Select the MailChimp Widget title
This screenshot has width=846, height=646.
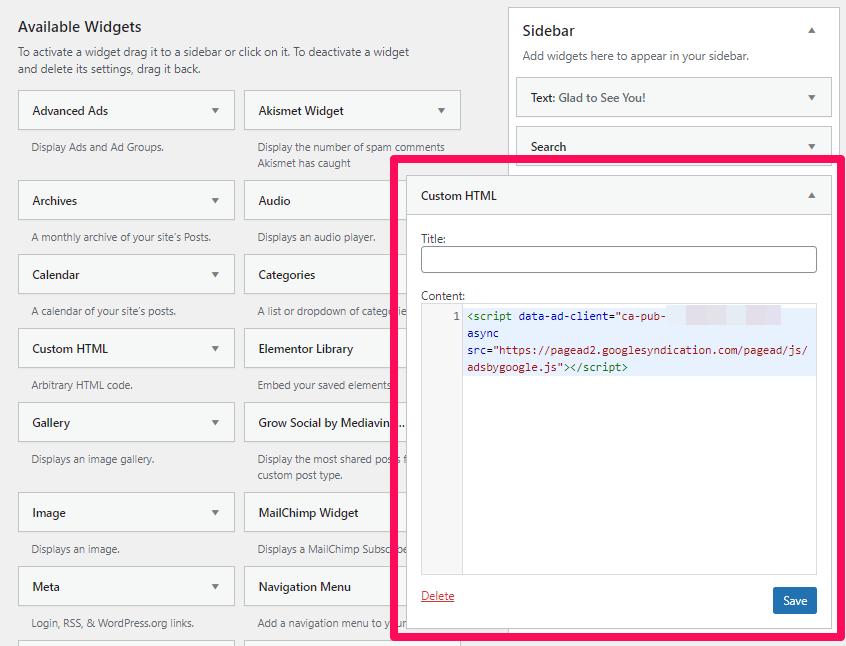pos(308,513)
